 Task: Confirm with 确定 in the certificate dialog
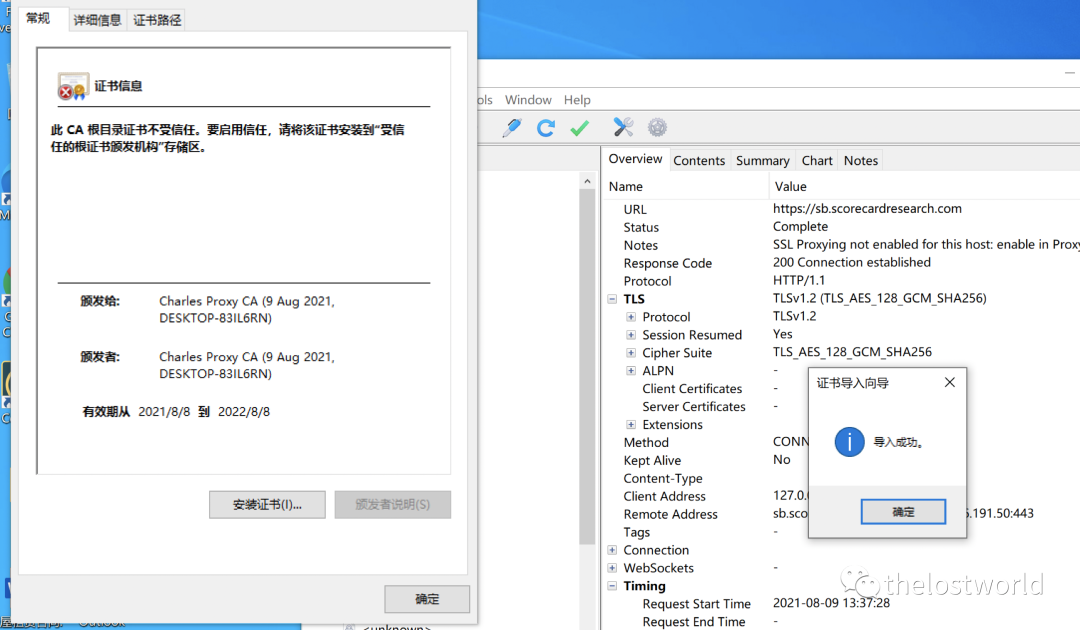click(427, 599)
